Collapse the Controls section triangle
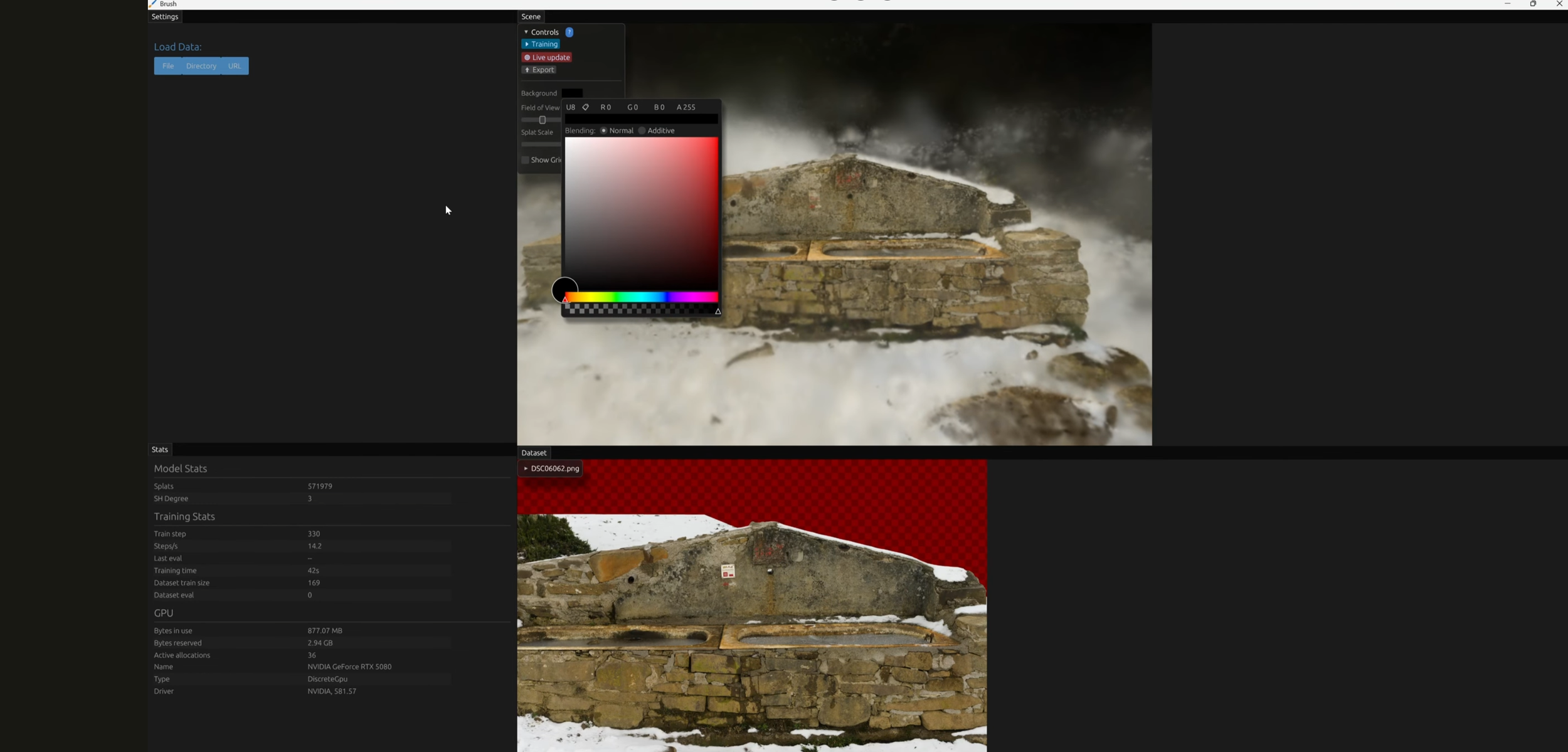1568x752 pixels. 526,32
